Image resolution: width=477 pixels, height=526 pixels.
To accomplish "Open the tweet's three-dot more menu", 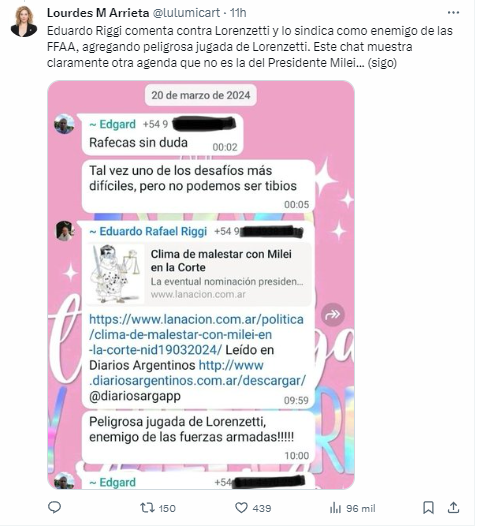I will tap(453, 13).
